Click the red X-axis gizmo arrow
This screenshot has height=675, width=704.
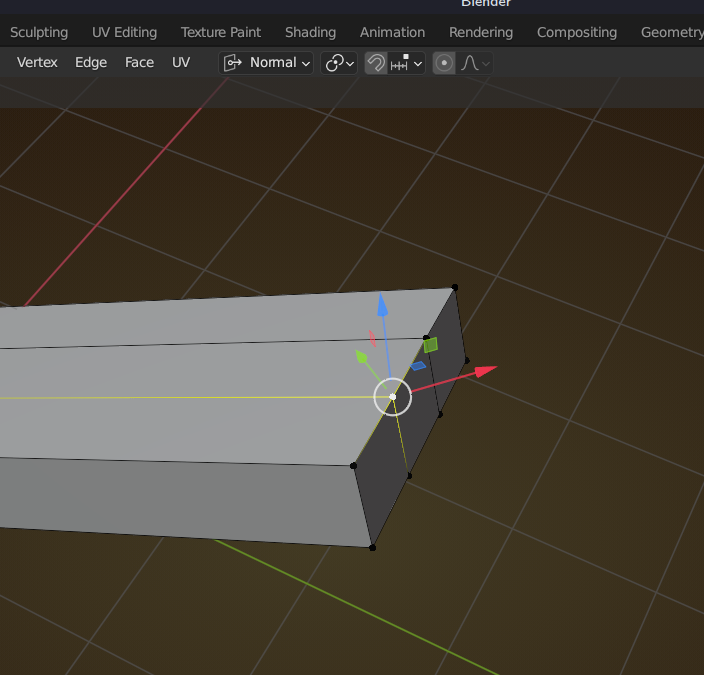click(x=485, y=371)
